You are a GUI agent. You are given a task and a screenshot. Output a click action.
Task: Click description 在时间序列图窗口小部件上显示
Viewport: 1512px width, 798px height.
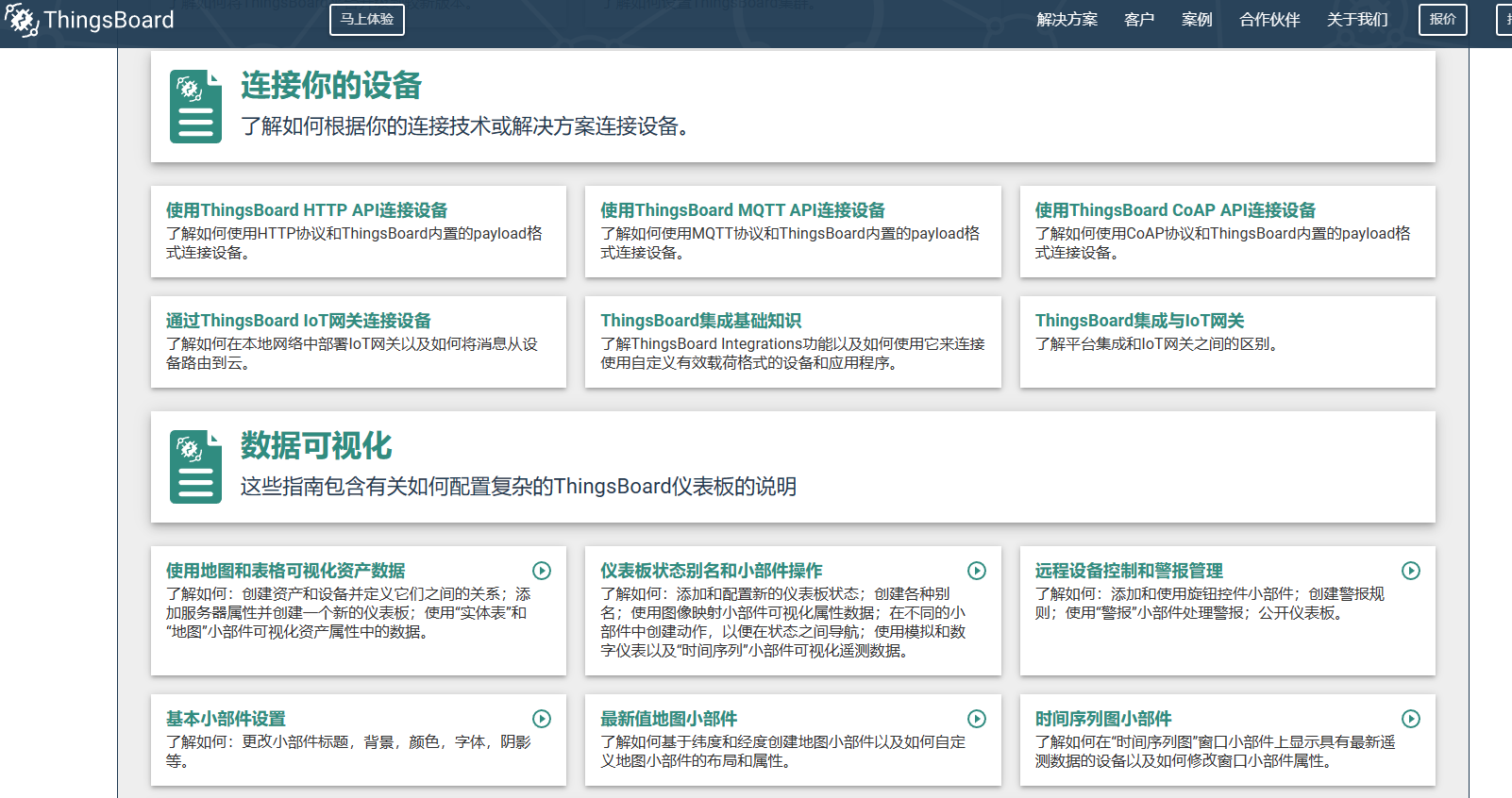1215,752
